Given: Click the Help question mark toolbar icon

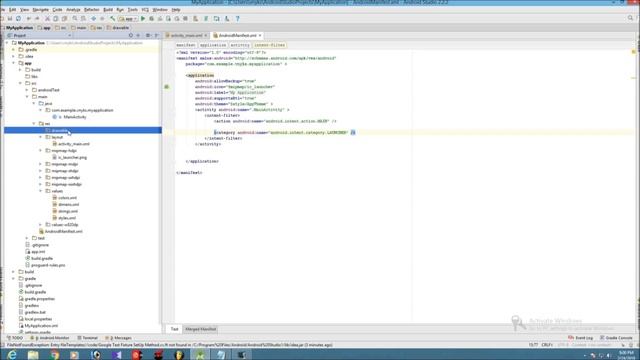Looking at the screenshot, I should [238, 19].
